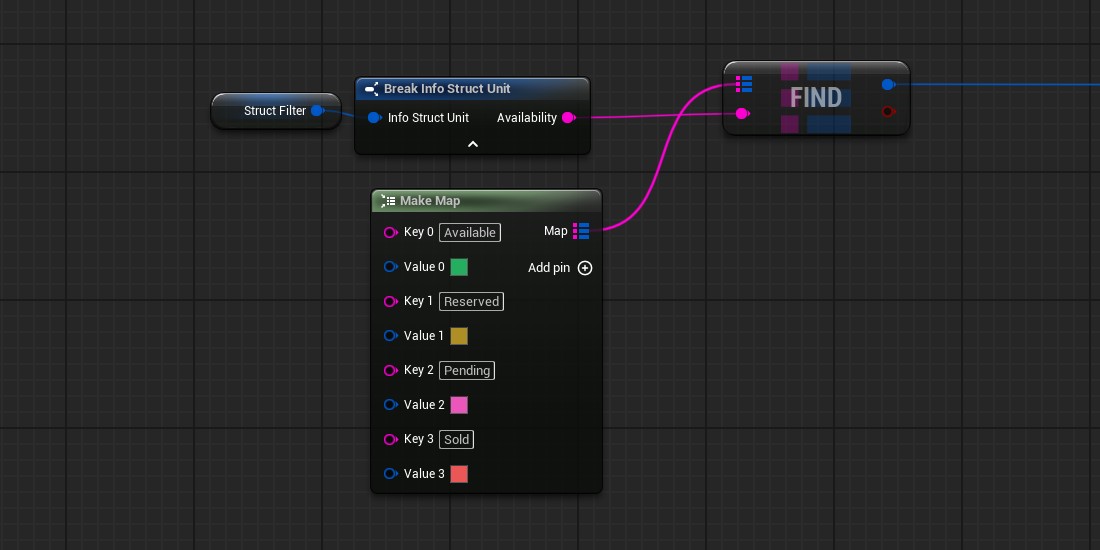Screen dimensions: 1100x550
Task: Click the Info Struct Unit input pin
Action: click(374, 118)
